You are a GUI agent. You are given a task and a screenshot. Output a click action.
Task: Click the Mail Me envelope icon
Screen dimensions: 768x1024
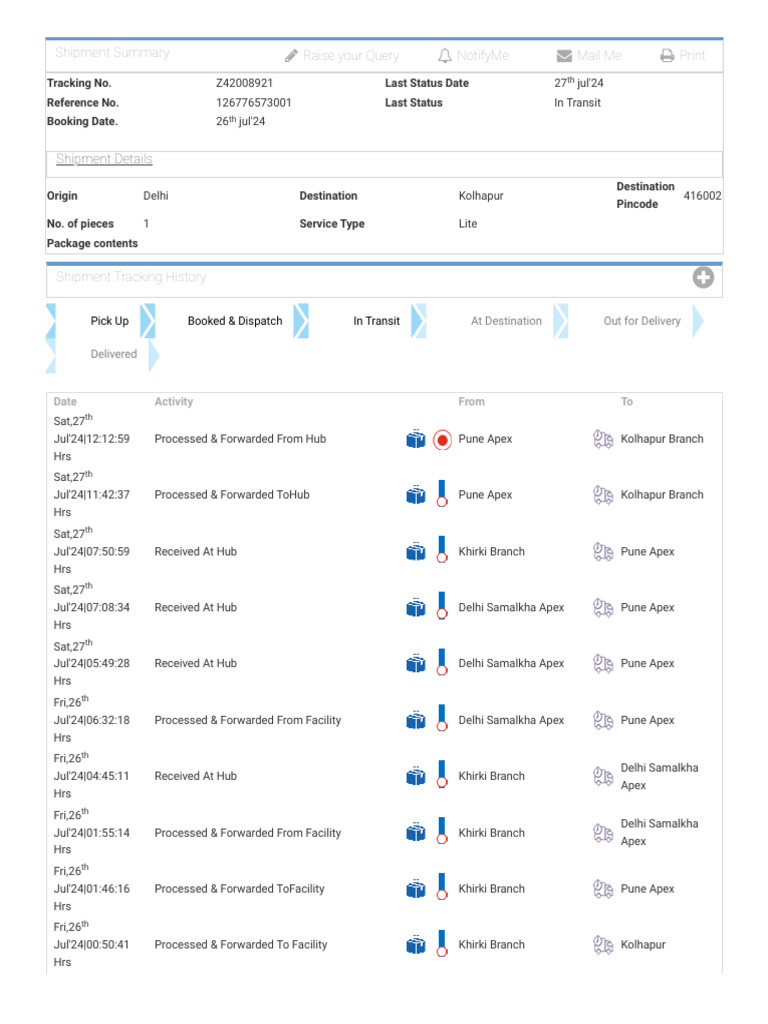(x=565, y=56)
